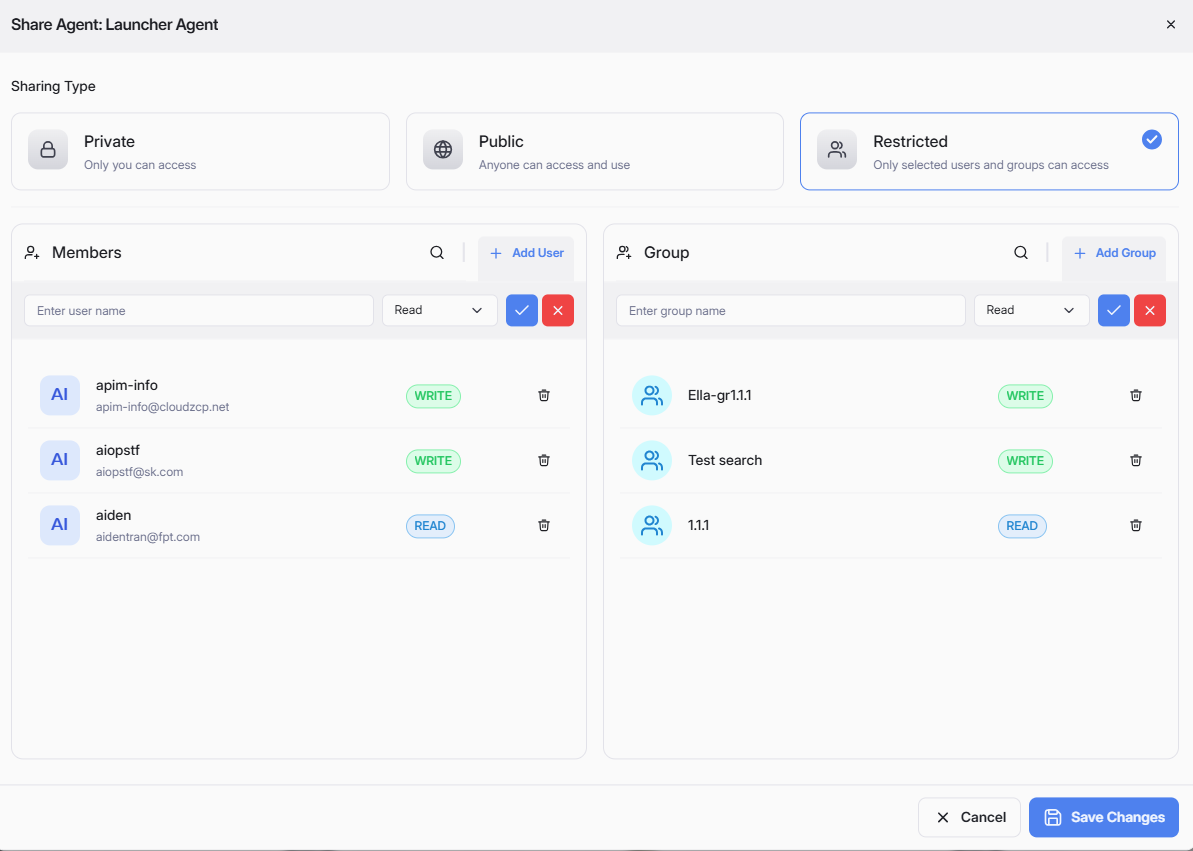Click READ badge for aiden
Viewport: 1193px width, 851px height.
pyautogui.click(x=430, y=526)
